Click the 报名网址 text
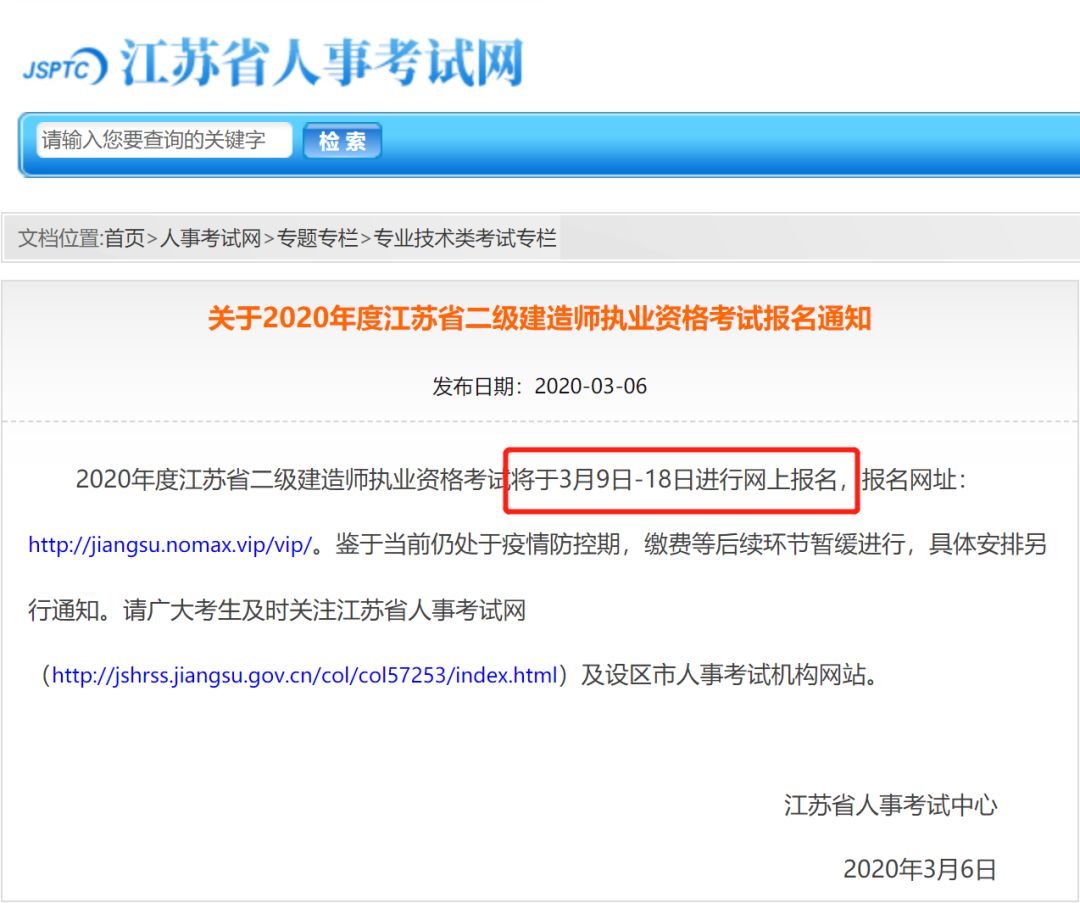This screenshot has height=903, width=1080. click(909, 480)
